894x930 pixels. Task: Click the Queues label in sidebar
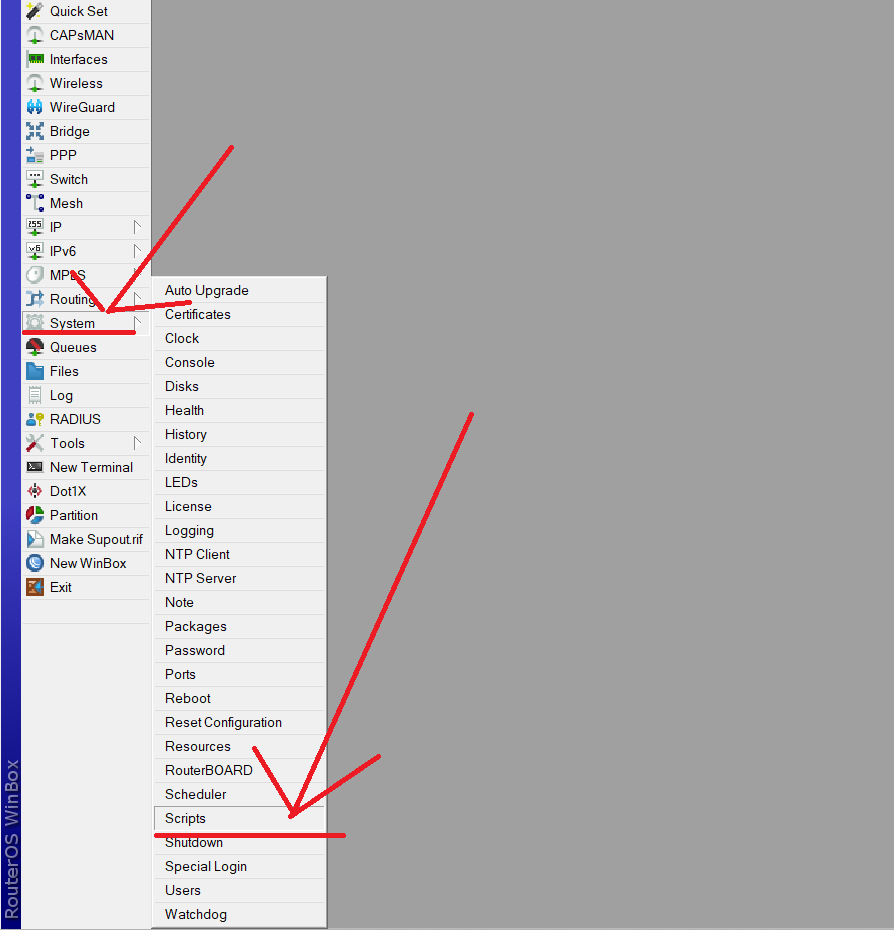(x=73, y=348)
